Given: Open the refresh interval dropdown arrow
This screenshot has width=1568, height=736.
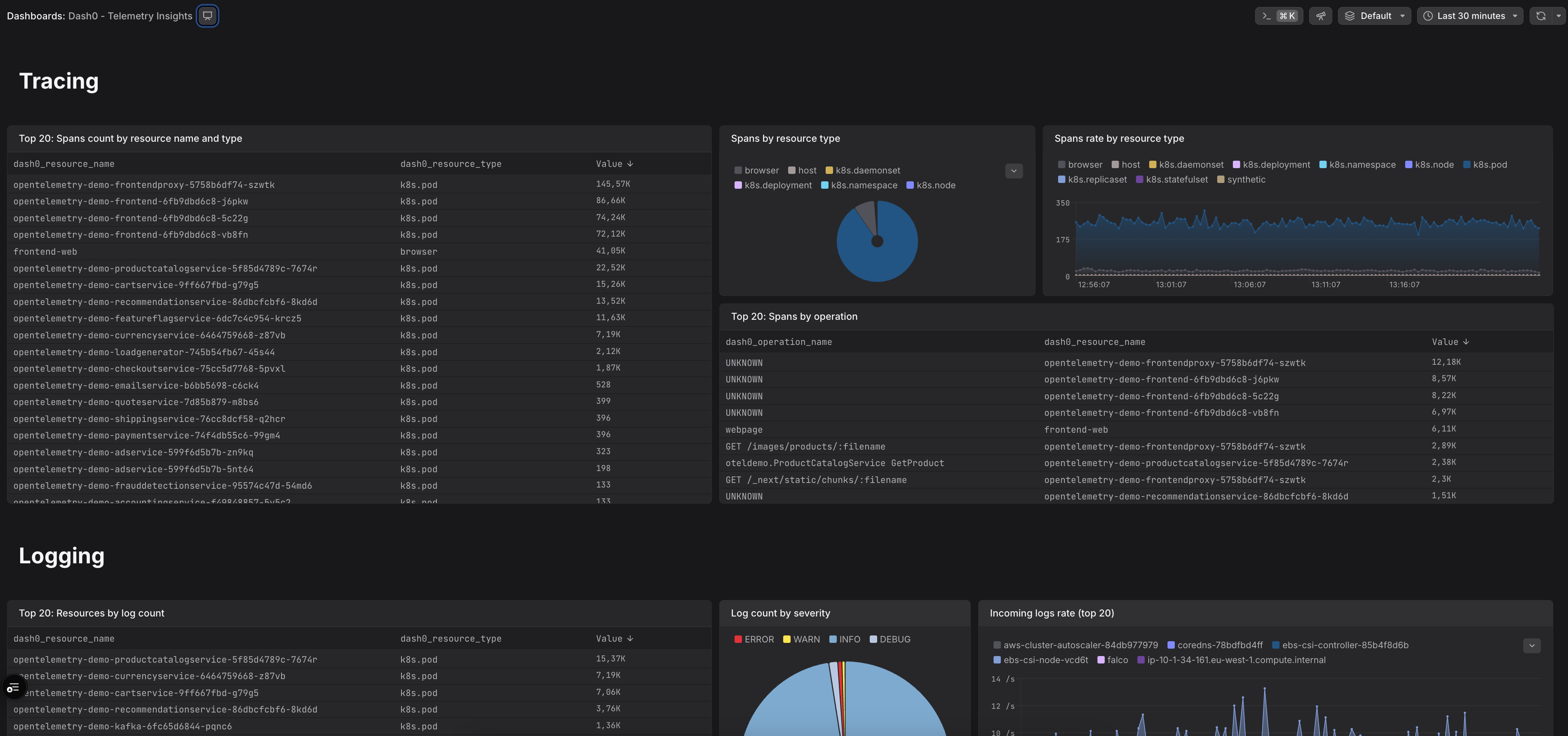Looking at the screenshot, I should [1558, 16].
